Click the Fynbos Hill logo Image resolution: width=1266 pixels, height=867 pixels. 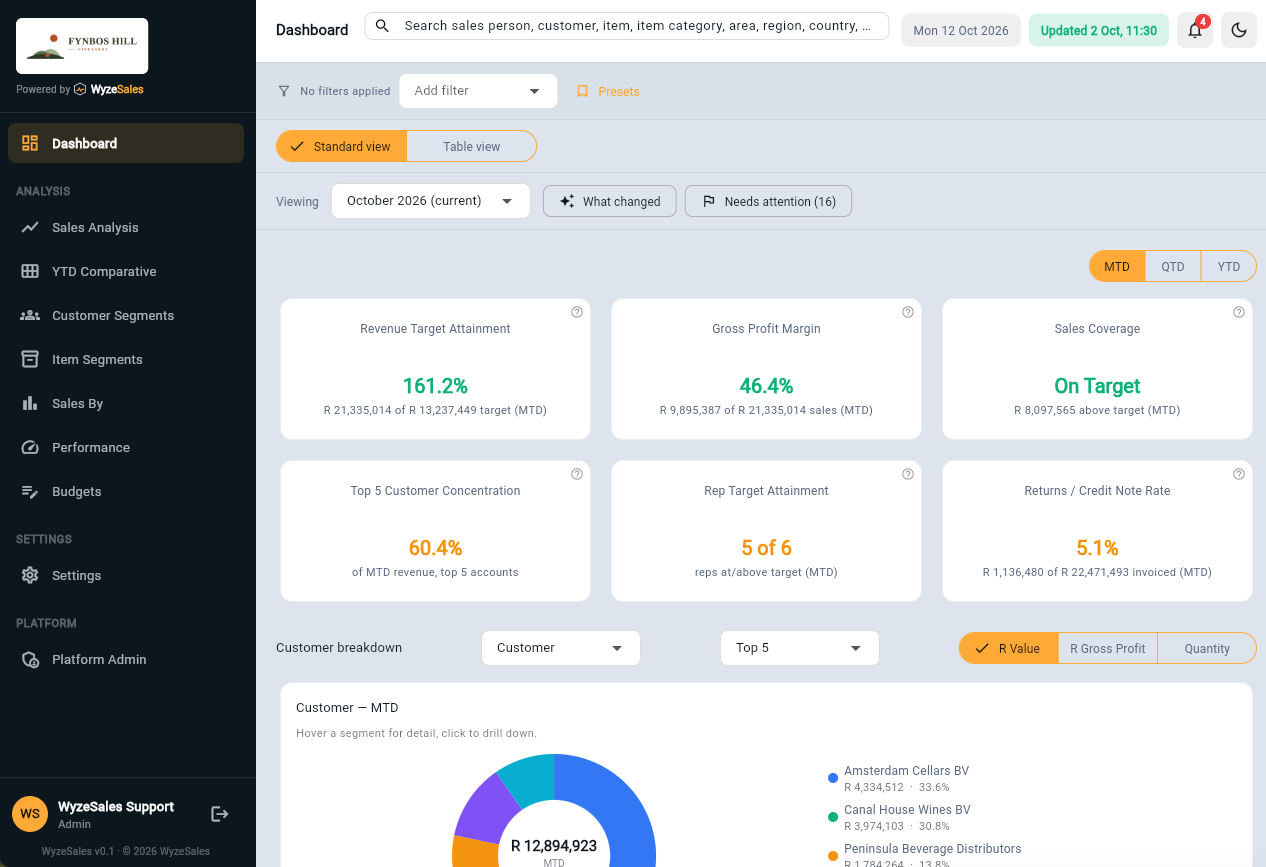[82, 46]
